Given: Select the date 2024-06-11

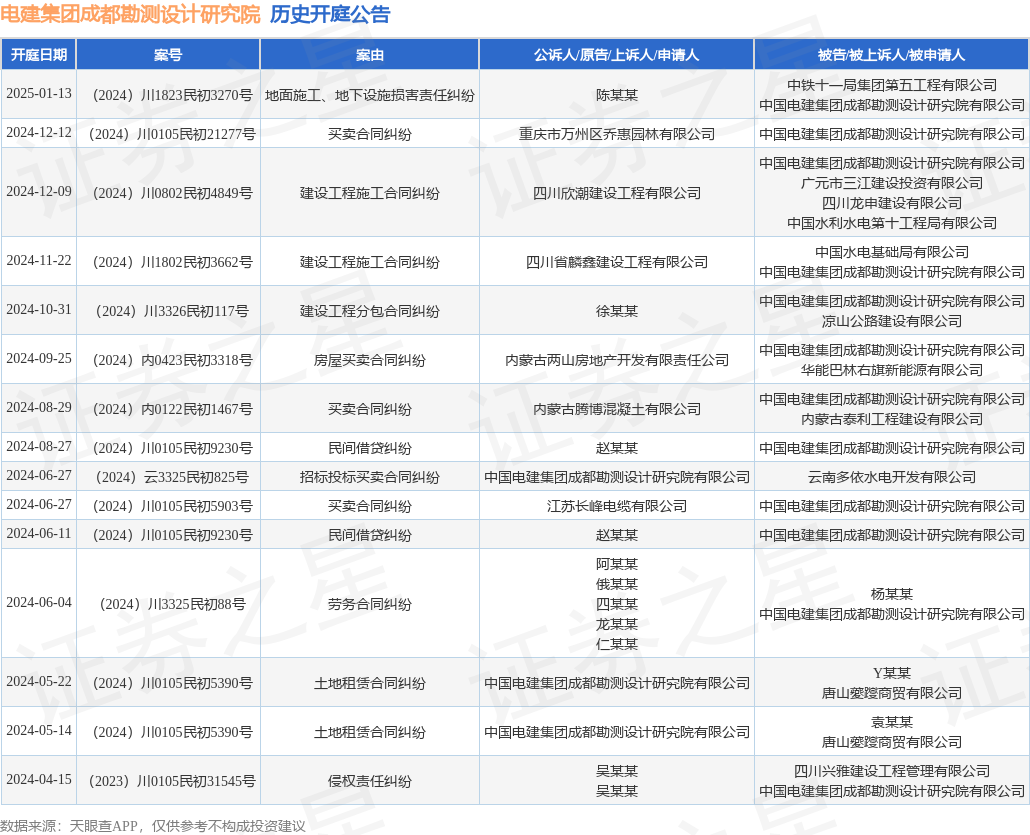Looking at the screenshot, I should 39,533.
